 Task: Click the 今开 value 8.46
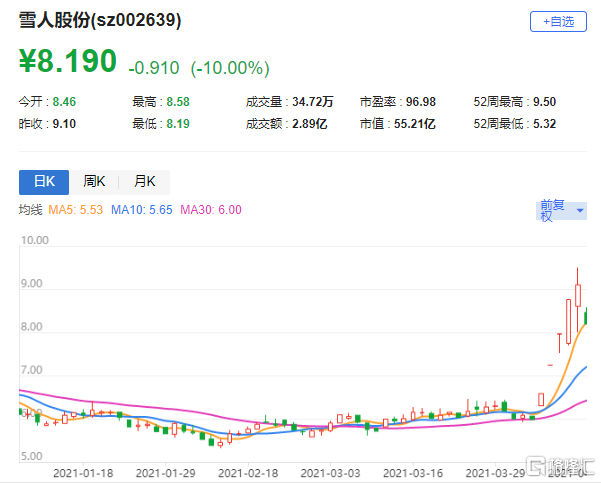pyautogui.click(x=64, y=102)
